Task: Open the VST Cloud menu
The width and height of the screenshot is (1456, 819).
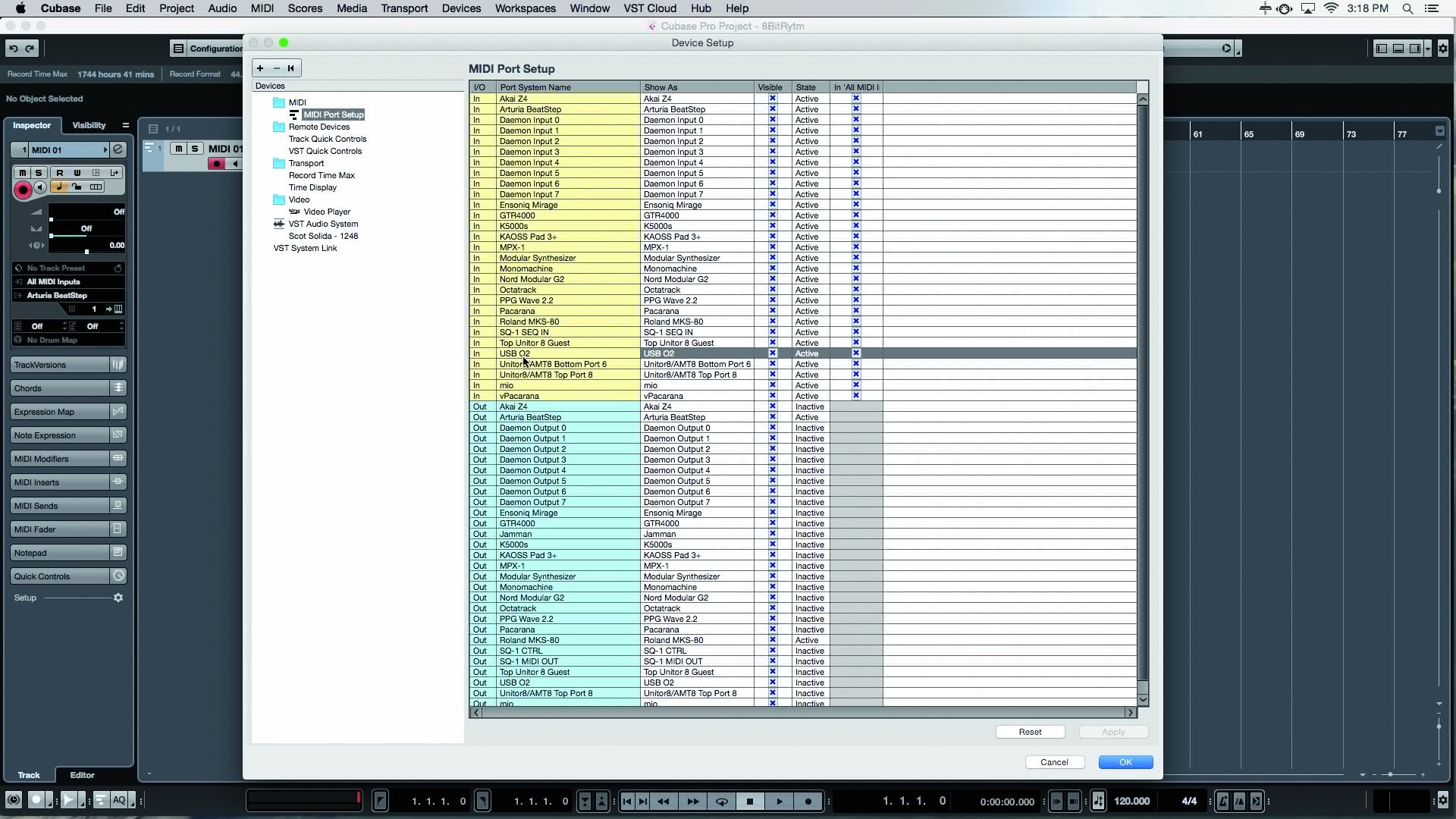Action: point(650,8)
